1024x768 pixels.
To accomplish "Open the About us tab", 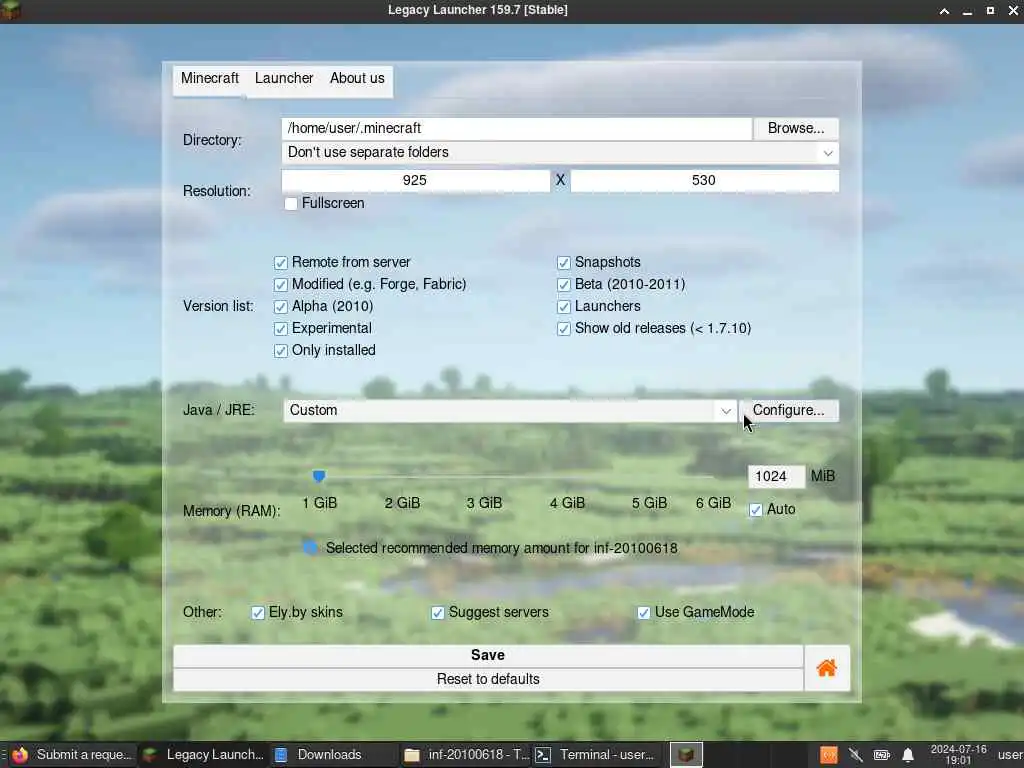I will click(x=357, y=78).
